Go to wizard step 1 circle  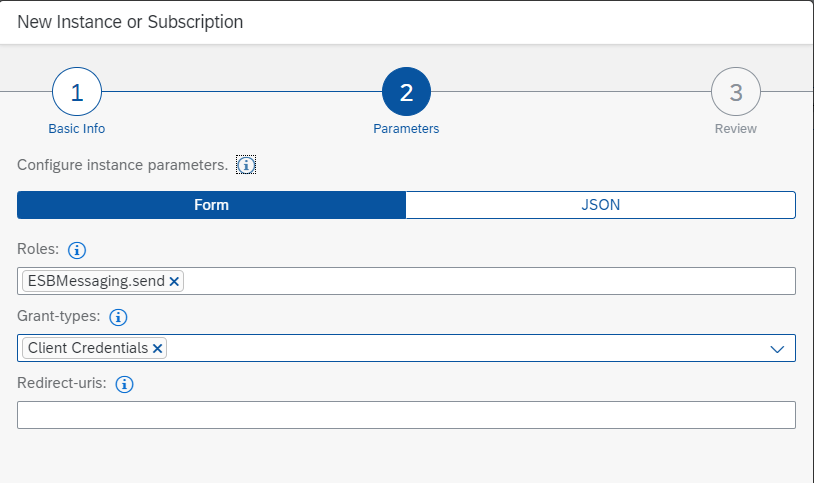[x=76, y=93]
